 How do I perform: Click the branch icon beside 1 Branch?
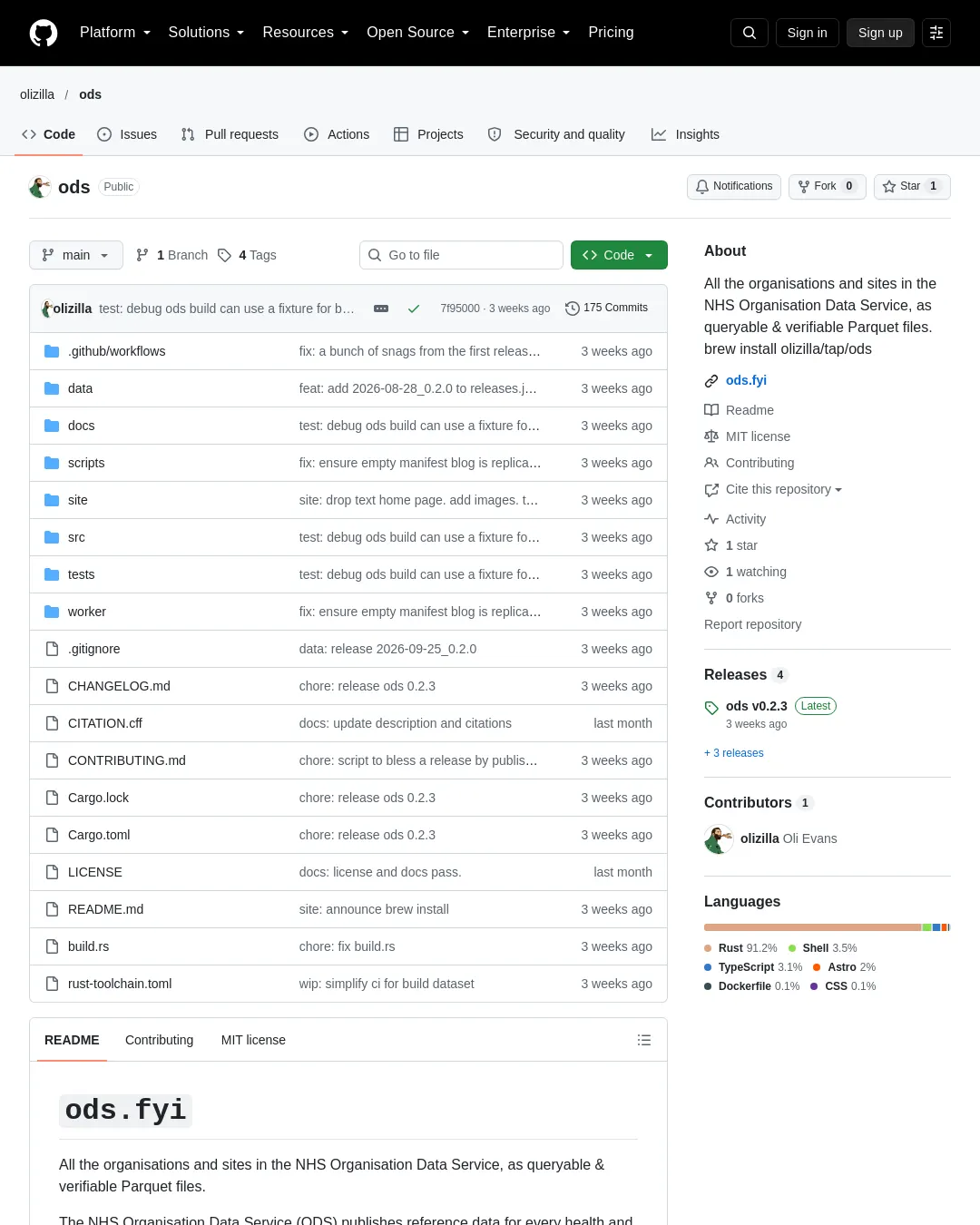[142, 255]
